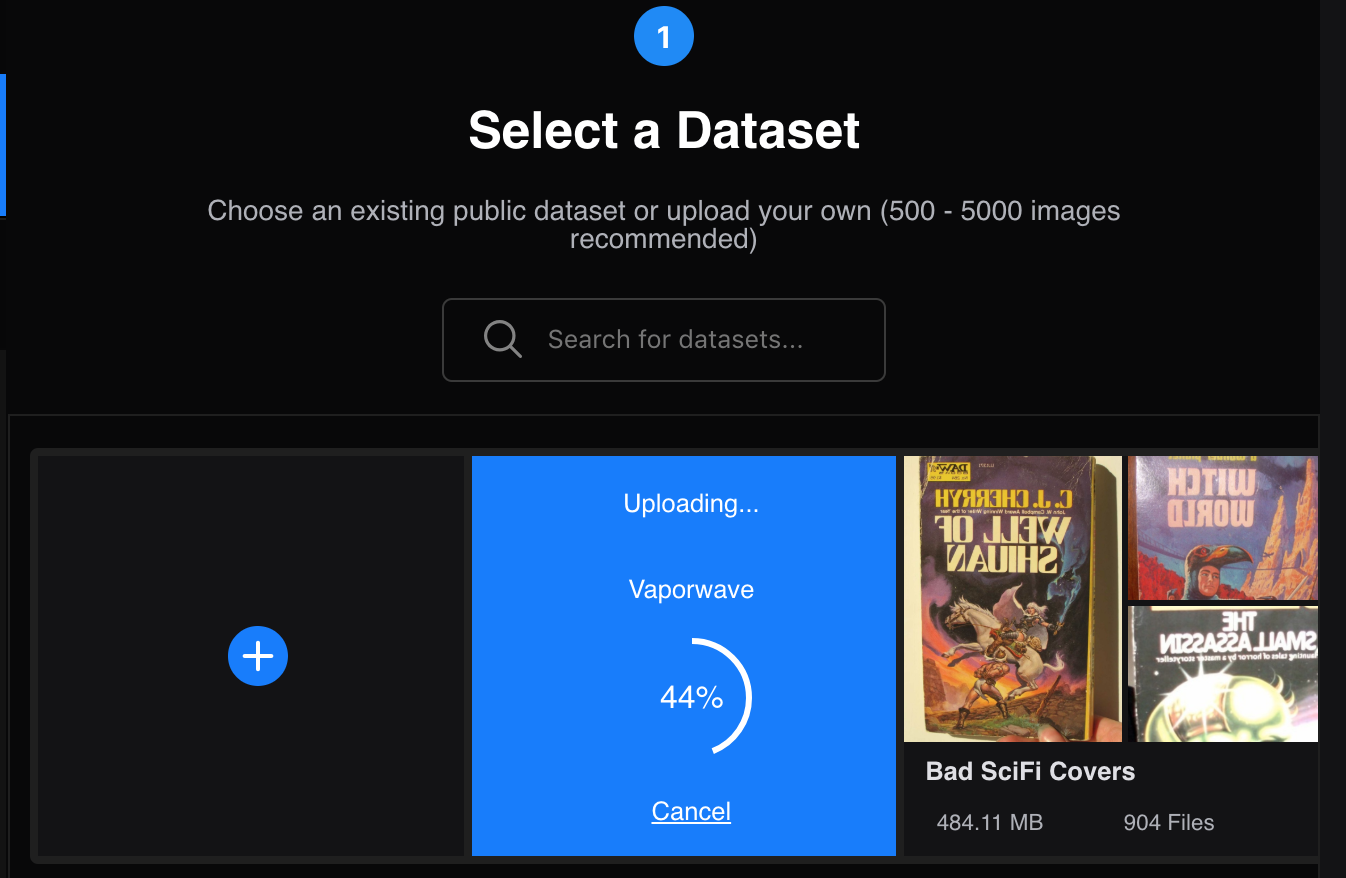Open the Well of Shiuan cover thumbnail

1012,599
